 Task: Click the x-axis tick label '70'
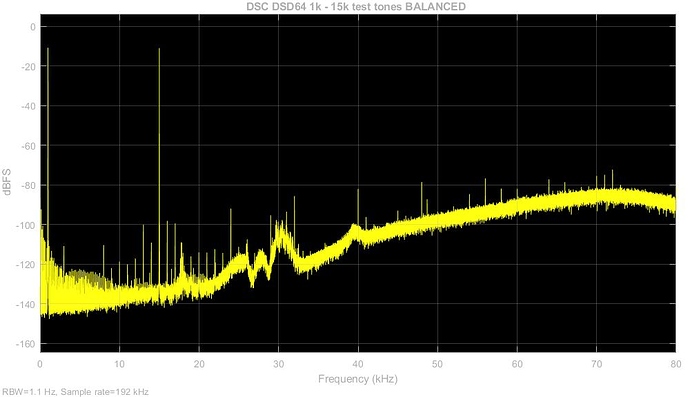coord(596,364)
